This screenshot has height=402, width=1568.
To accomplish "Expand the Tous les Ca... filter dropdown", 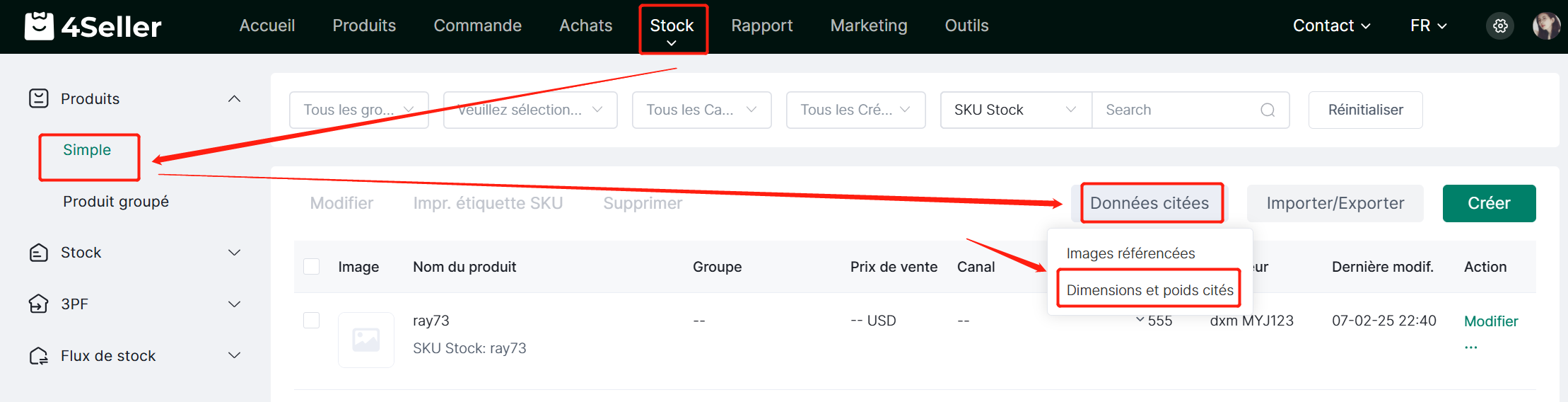I will click(701, 110).
